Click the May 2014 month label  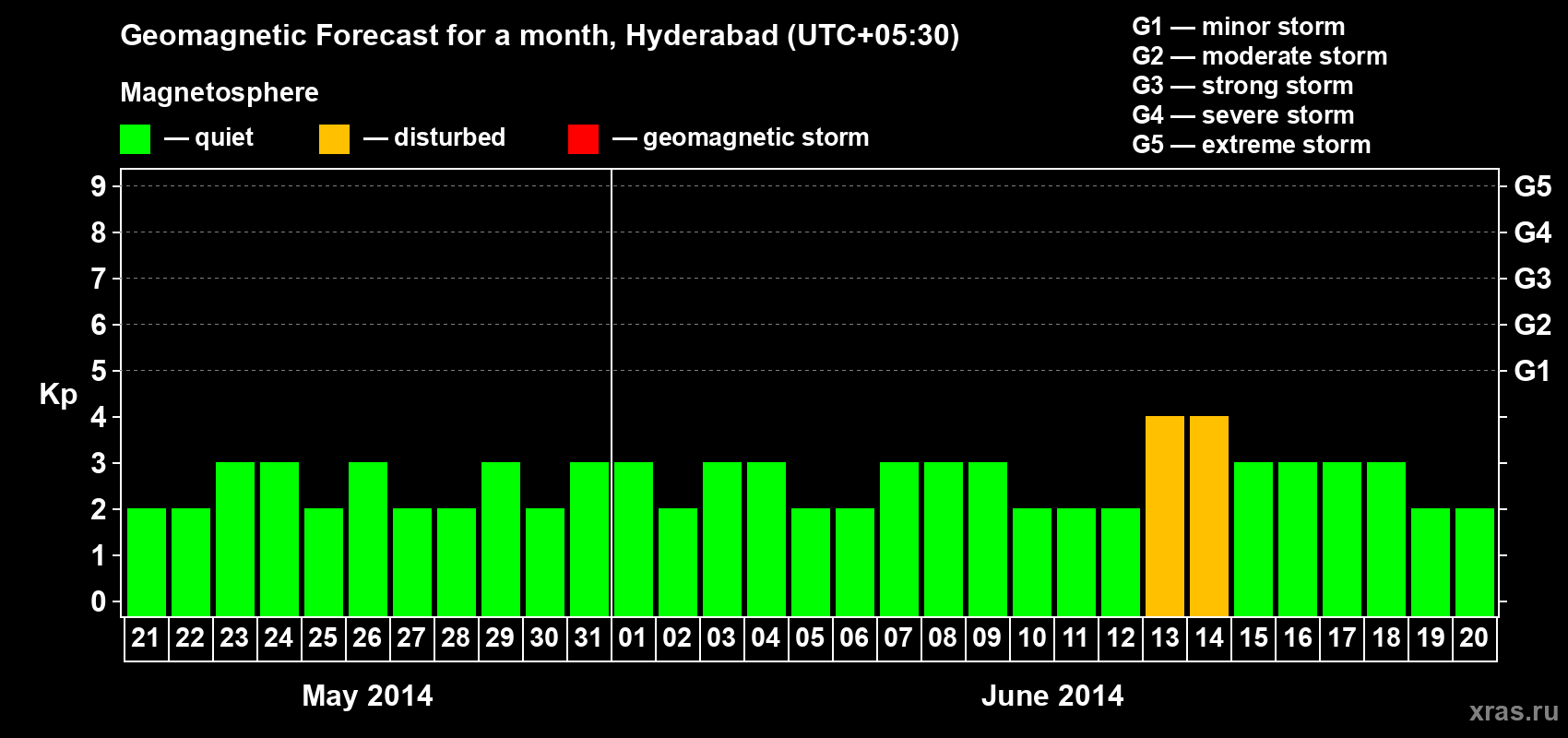(367, 696)
